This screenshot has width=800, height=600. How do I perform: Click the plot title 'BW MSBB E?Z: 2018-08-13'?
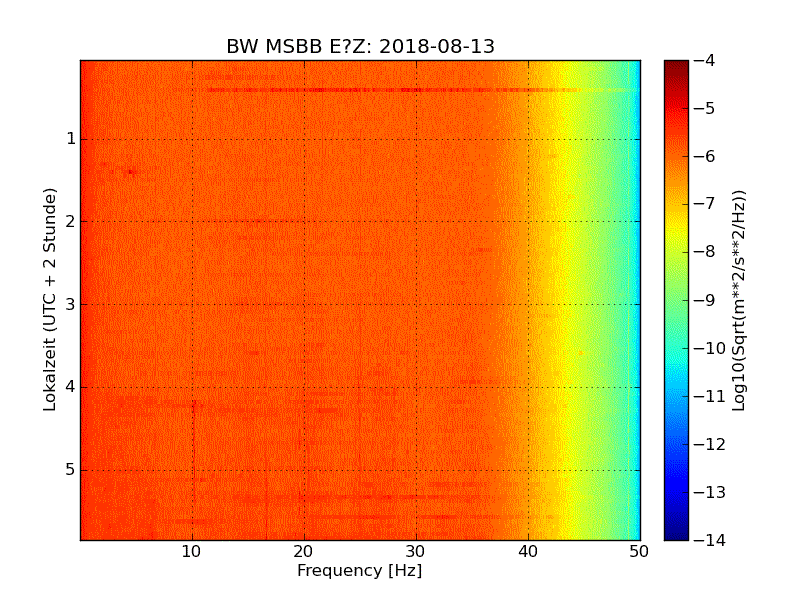pos(360,47)
